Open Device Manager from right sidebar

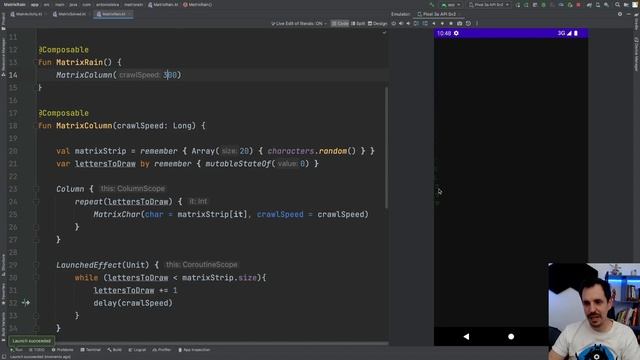(636, 54)
